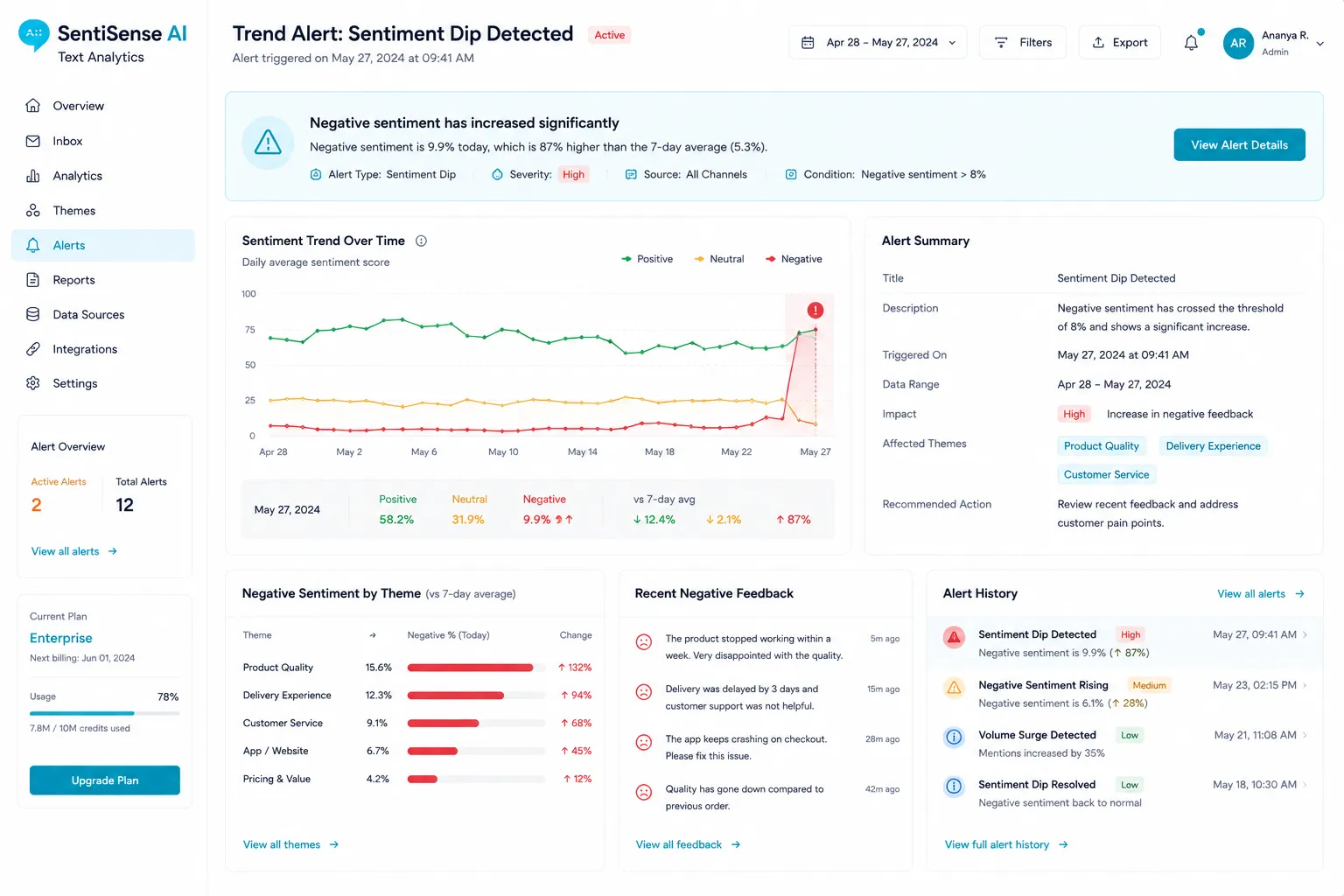This screenshot has height=896, width=1344.
Task: Open the Apr 28 – May 27, 2024 date dropdown
Action: click(x=878, y=42)
